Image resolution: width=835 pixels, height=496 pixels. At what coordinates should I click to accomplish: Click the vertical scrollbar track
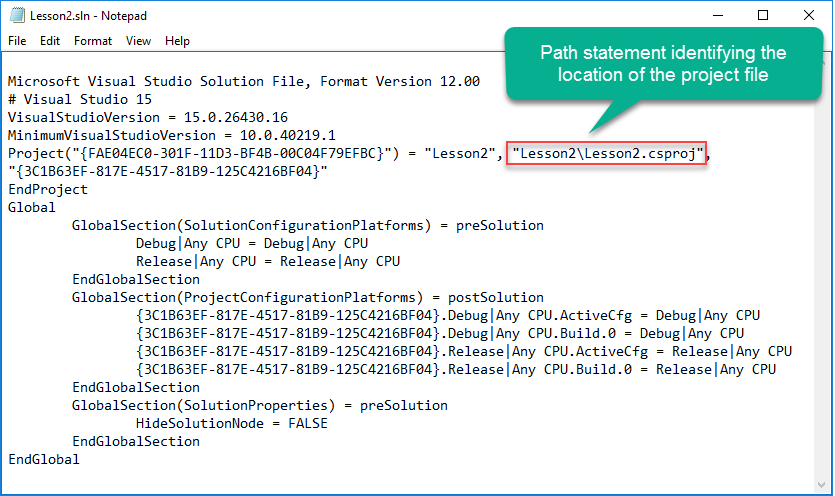pos(822,266)
